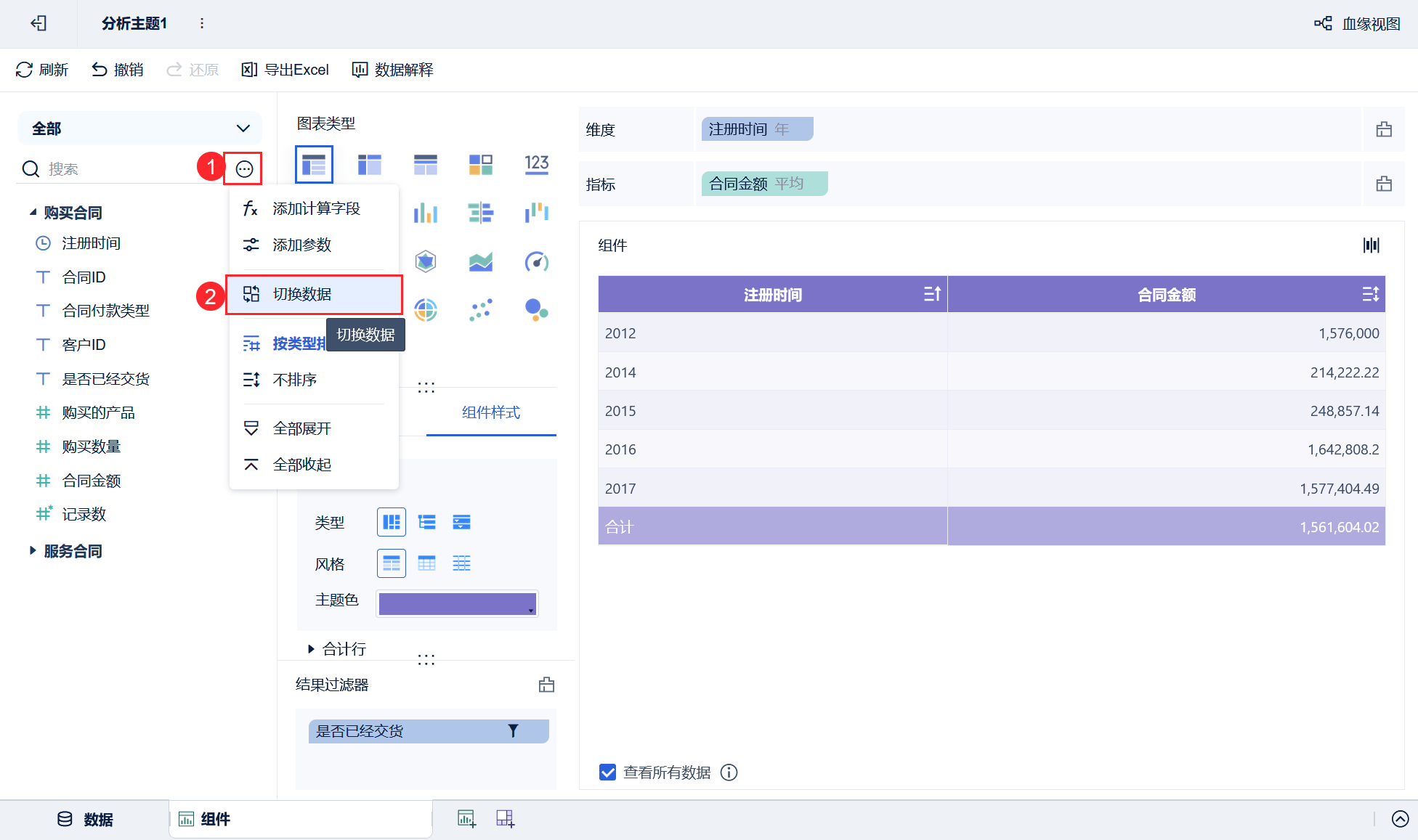This screenshot has height=840, width=1418.
Task: Open the 血缘视图 lineage view
Action: (x=1357, y=24)
